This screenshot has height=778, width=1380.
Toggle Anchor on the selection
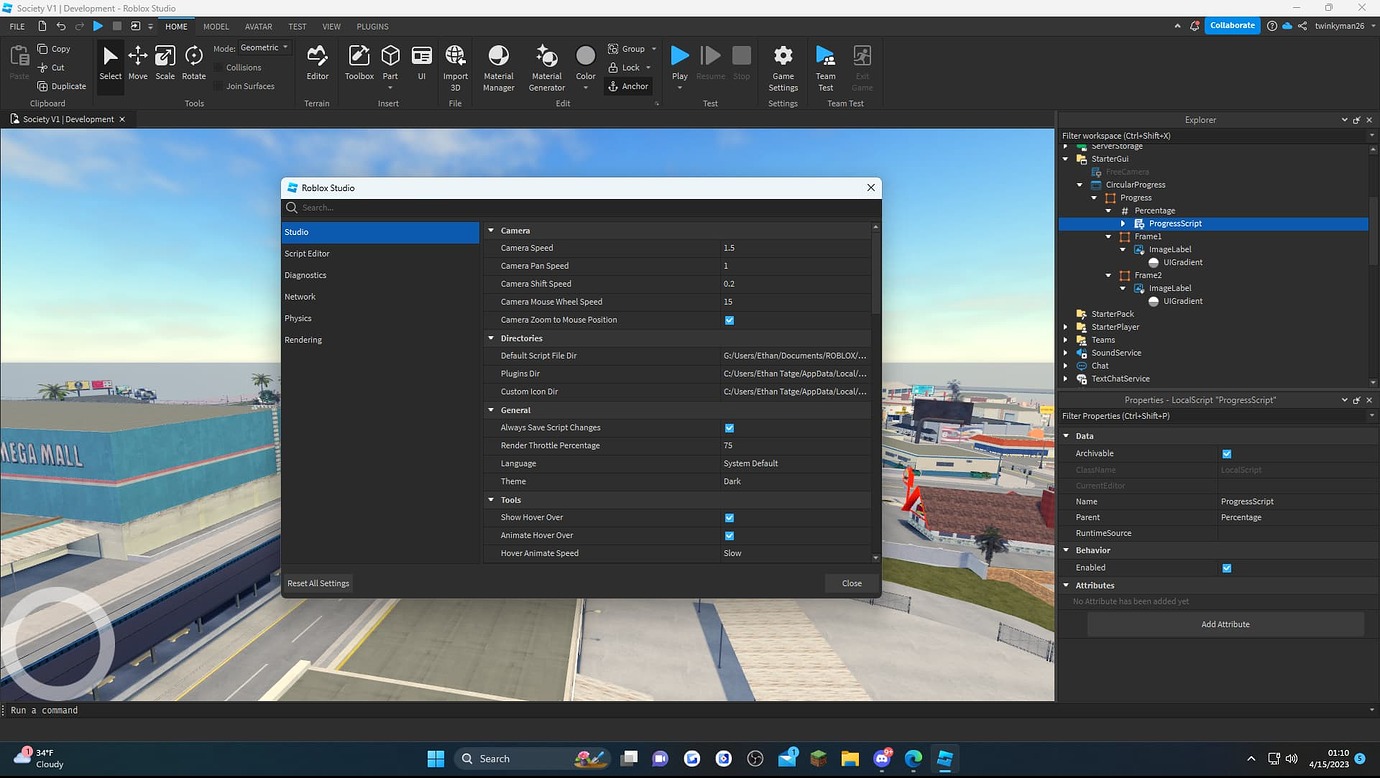pos(629,86)
